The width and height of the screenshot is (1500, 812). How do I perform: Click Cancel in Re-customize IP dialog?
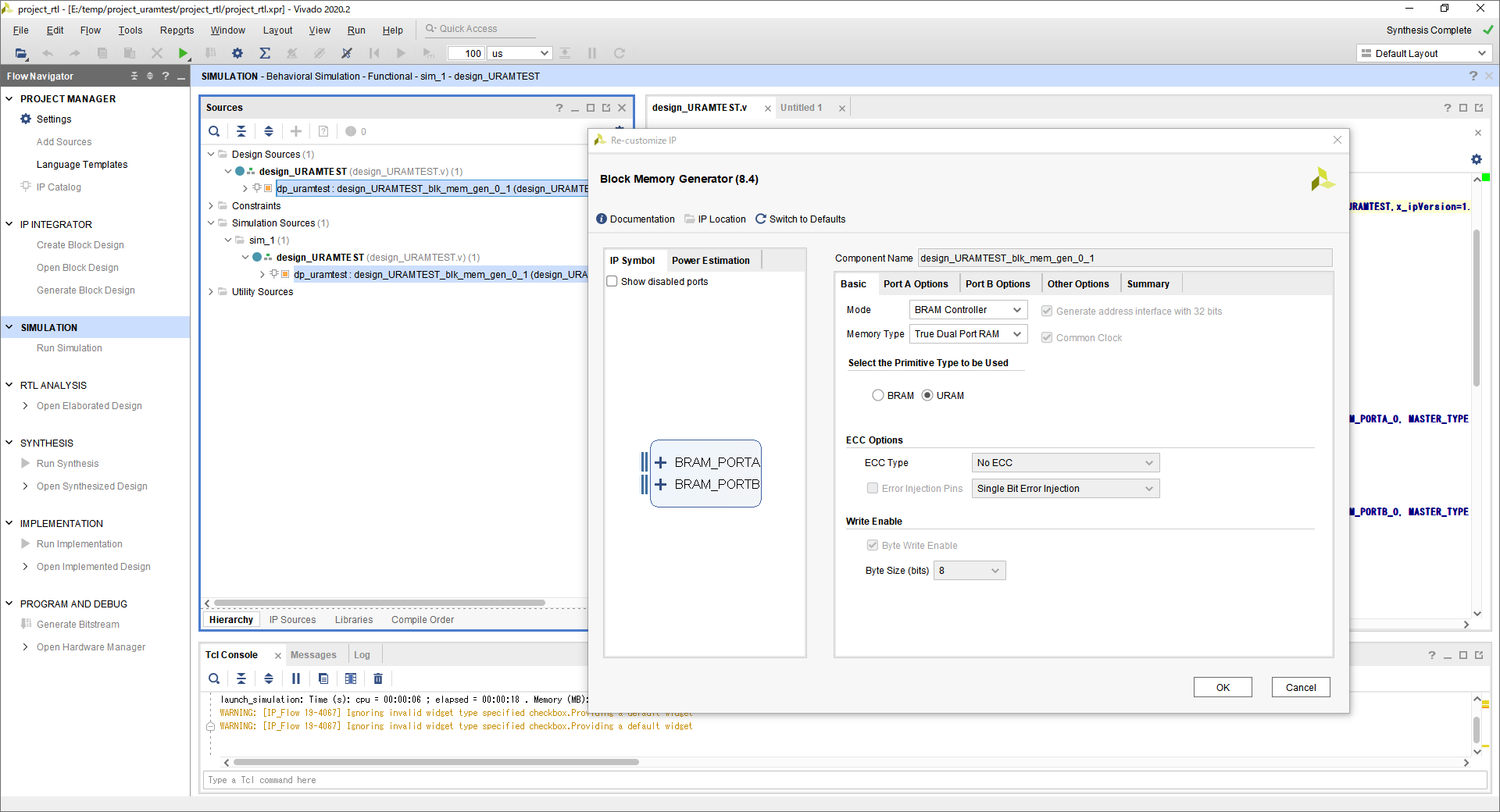tap(1301, 687)
